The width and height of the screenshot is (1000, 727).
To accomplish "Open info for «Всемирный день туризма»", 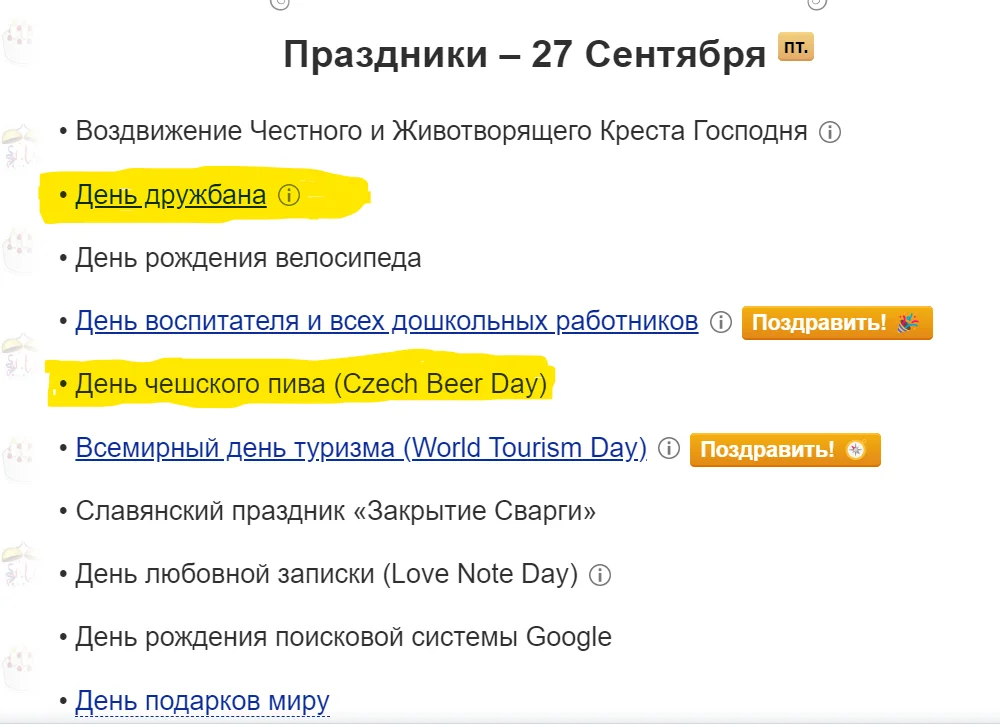I will [670, 448].
